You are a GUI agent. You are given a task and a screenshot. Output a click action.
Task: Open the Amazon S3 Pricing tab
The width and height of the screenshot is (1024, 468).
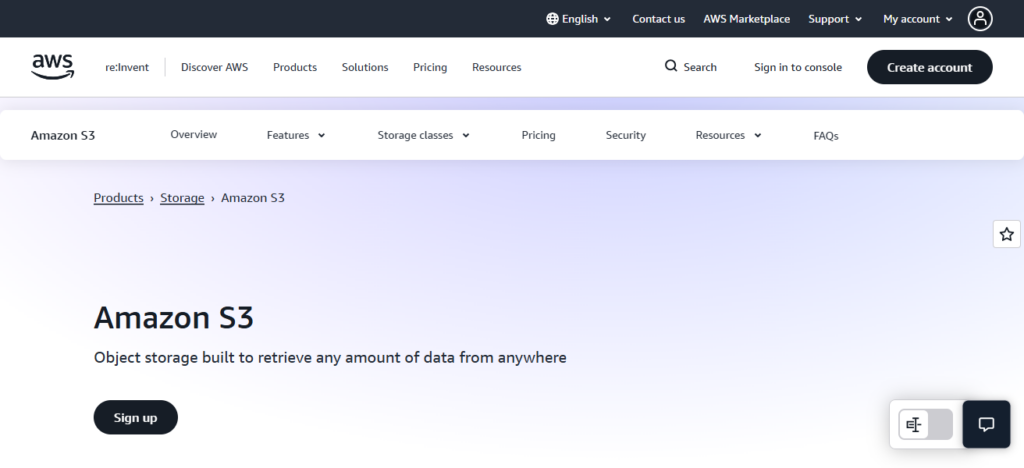pyautogui.click(x=538, y=135)
